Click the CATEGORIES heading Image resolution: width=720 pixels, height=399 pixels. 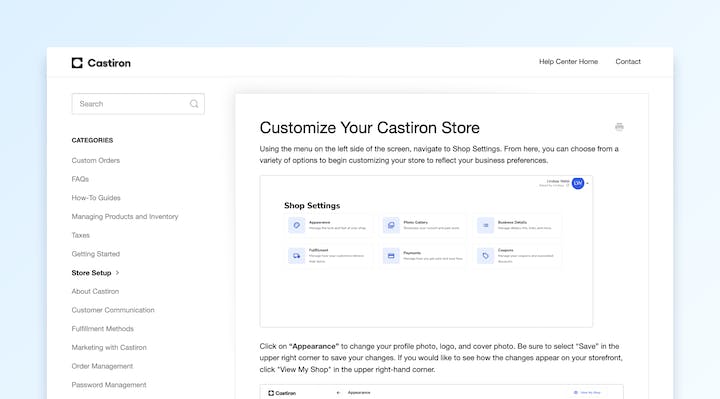point(92,140)
